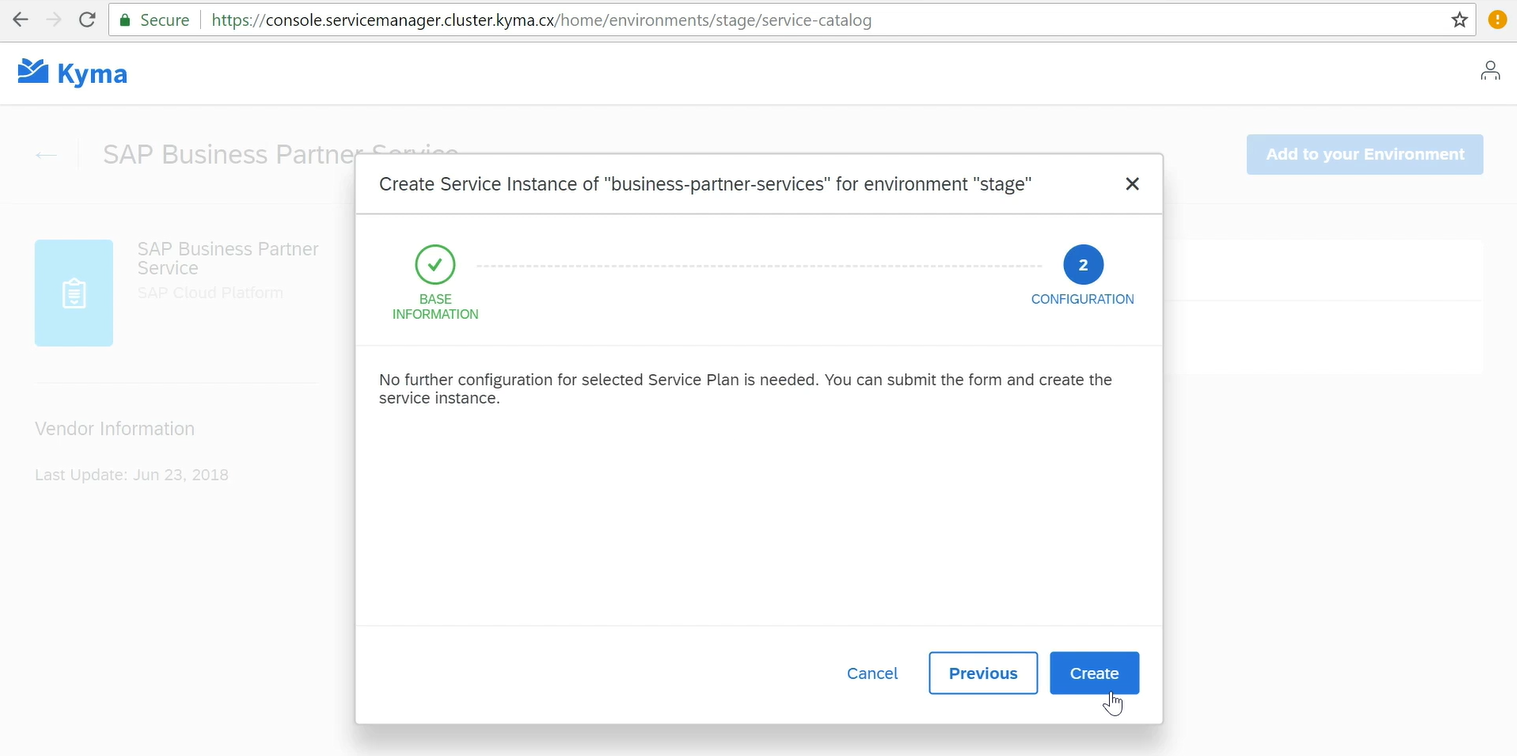
Task: Click 'Last Update: Jun 23, 2018' text
Action: pos(132,475)
